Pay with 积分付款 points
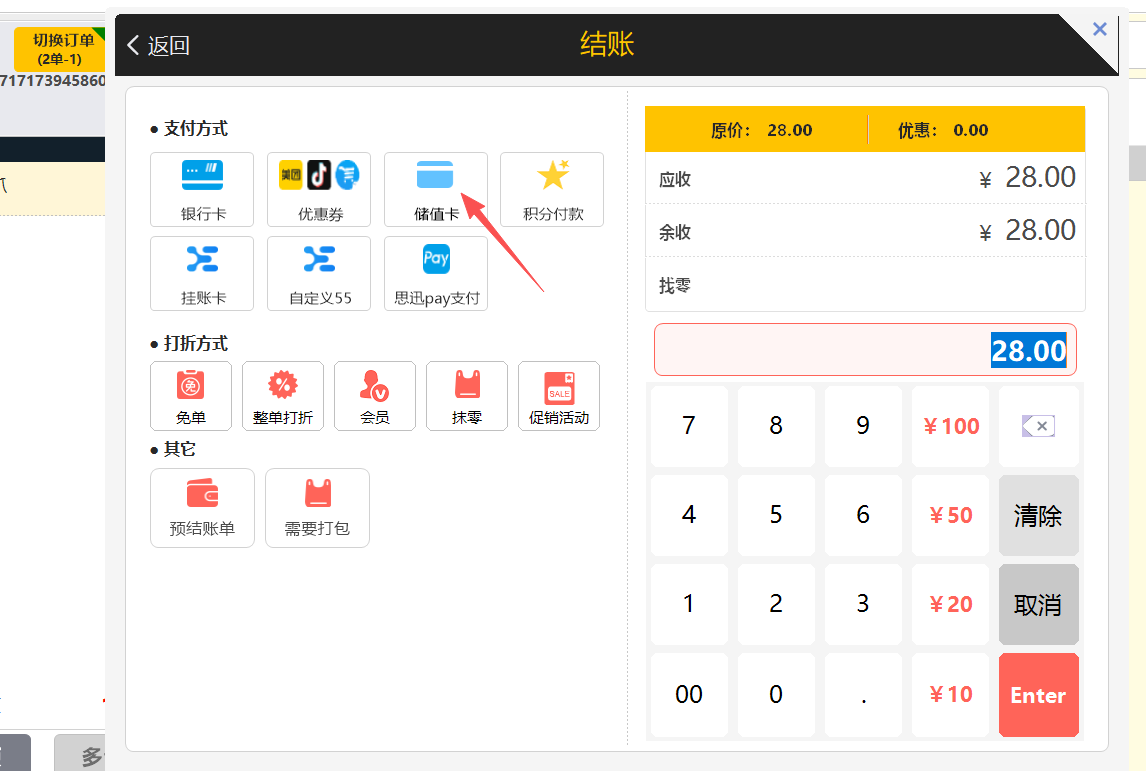The height and width of the screenshot is (771, 1146). tap(552, 189)
